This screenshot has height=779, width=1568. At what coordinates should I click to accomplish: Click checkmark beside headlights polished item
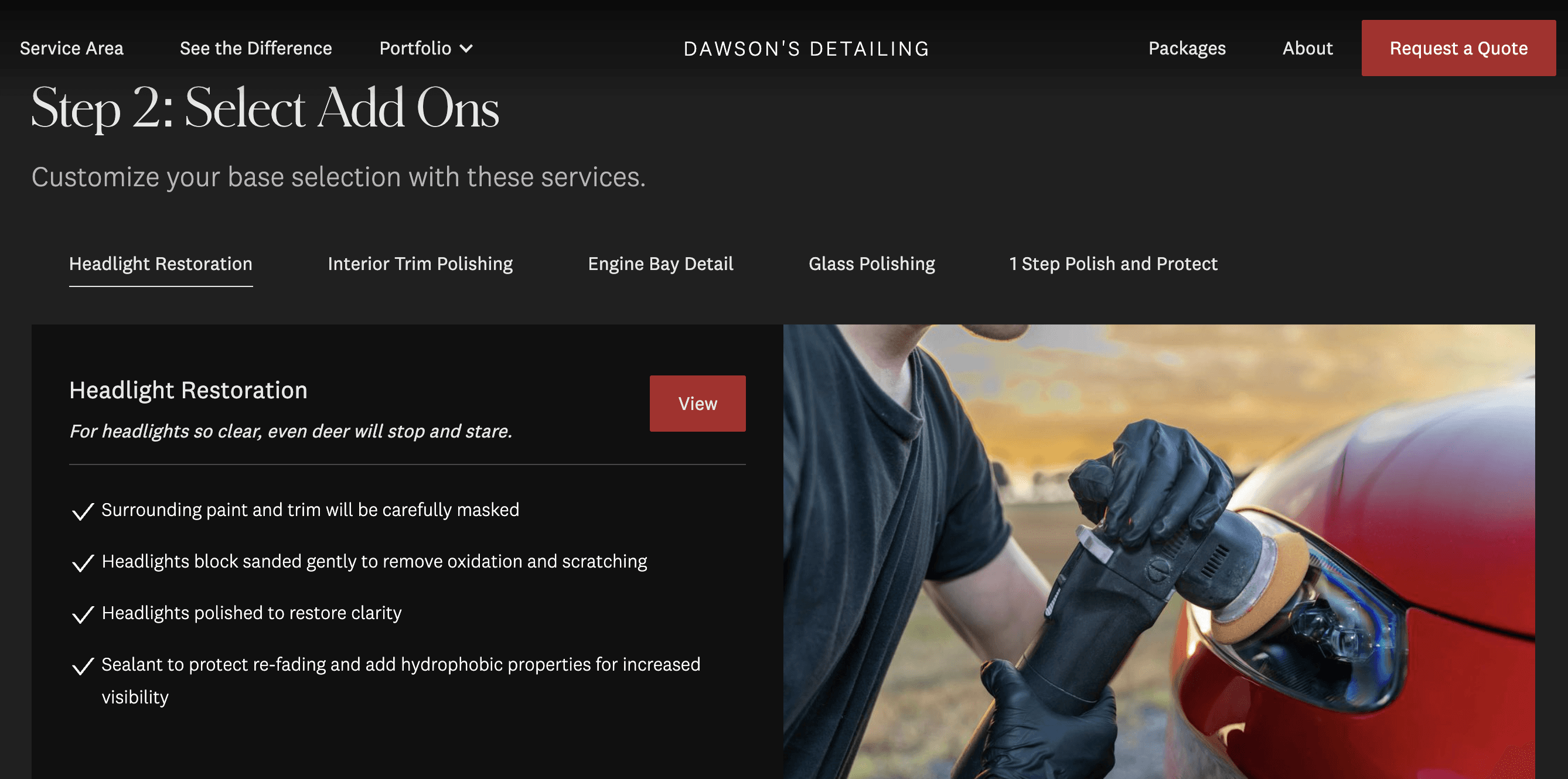click(x=83, y=614)
